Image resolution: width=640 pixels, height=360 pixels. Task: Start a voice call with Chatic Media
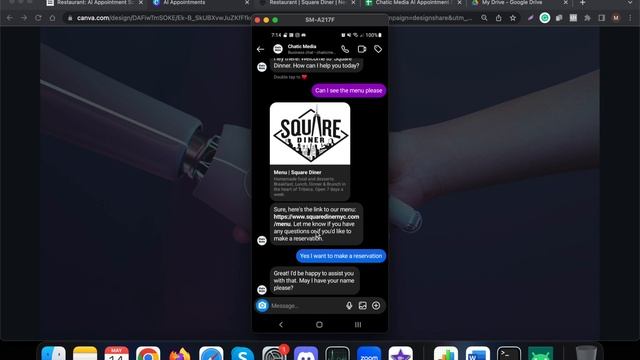point(345,49)
